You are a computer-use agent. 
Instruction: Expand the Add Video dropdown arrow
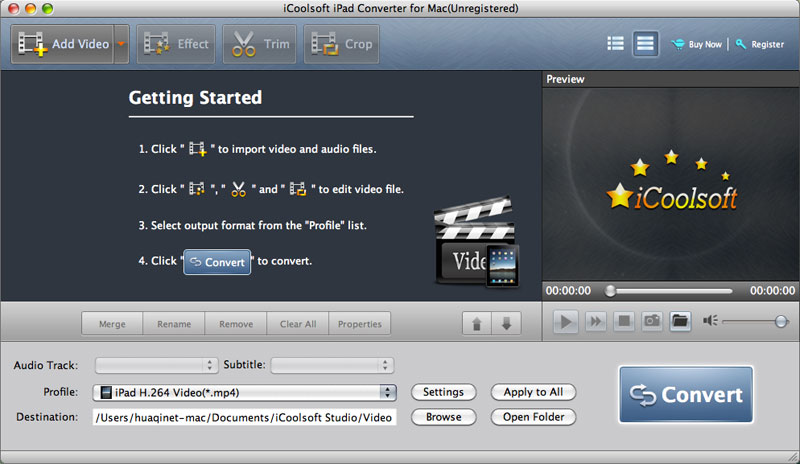(122, 44)
